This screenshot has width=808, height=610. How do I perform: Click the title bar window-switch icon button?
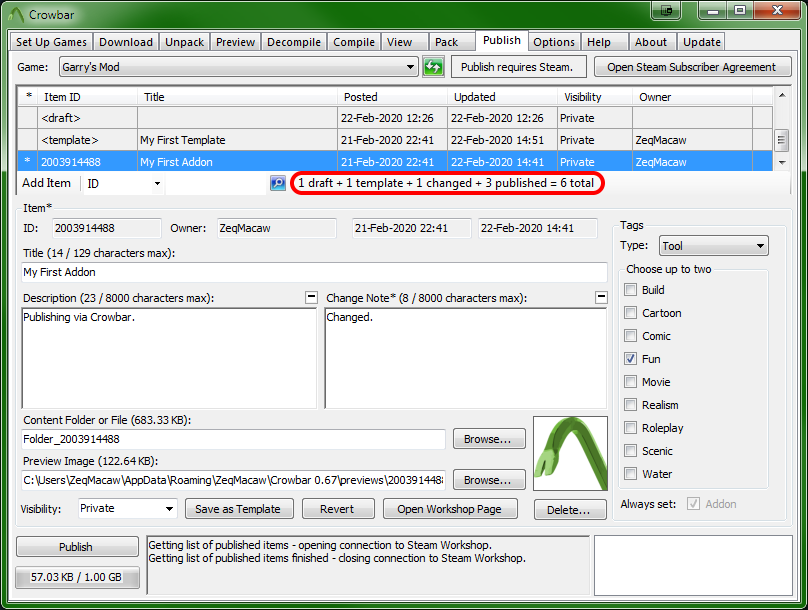tap(666, 10)
